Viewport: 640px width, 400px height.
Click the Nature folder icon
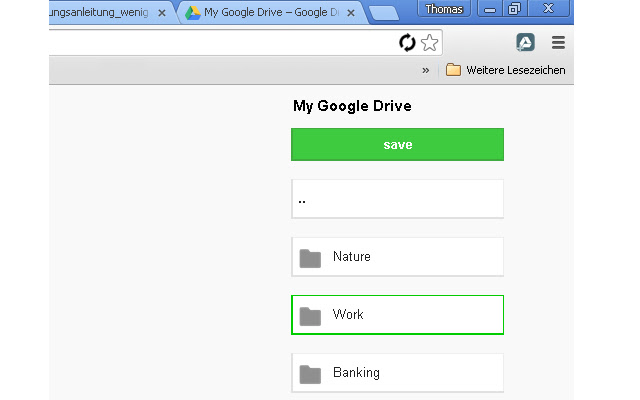pos(310,258)
